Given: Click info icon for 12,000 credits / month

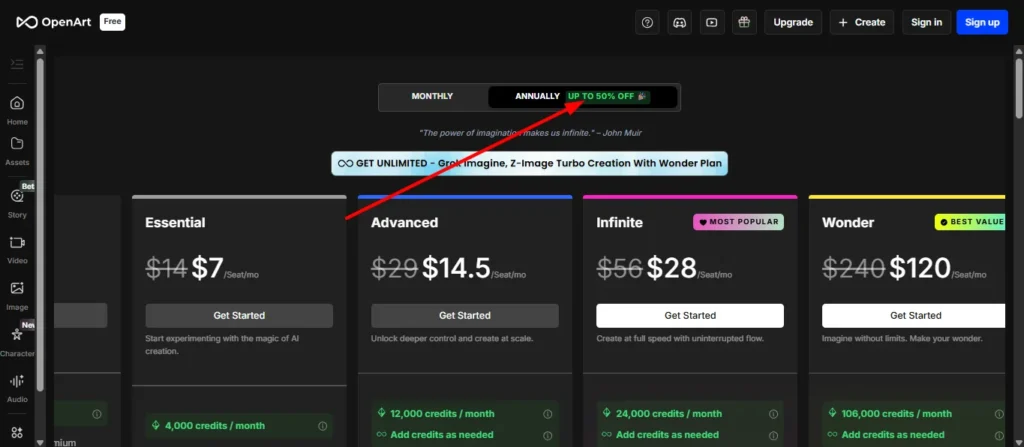Looking at the screenshot, I should (x=548, y=414).
